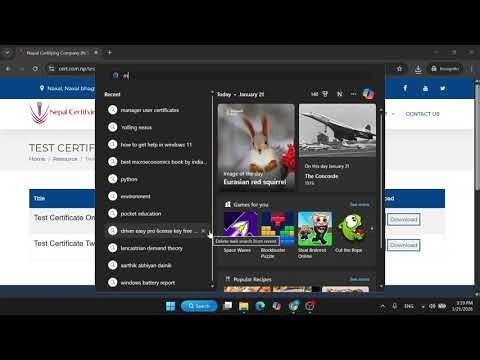The image size is (480, 360).
Task: Open the Task View icon in the taskbar
Action: coord(228,306)
